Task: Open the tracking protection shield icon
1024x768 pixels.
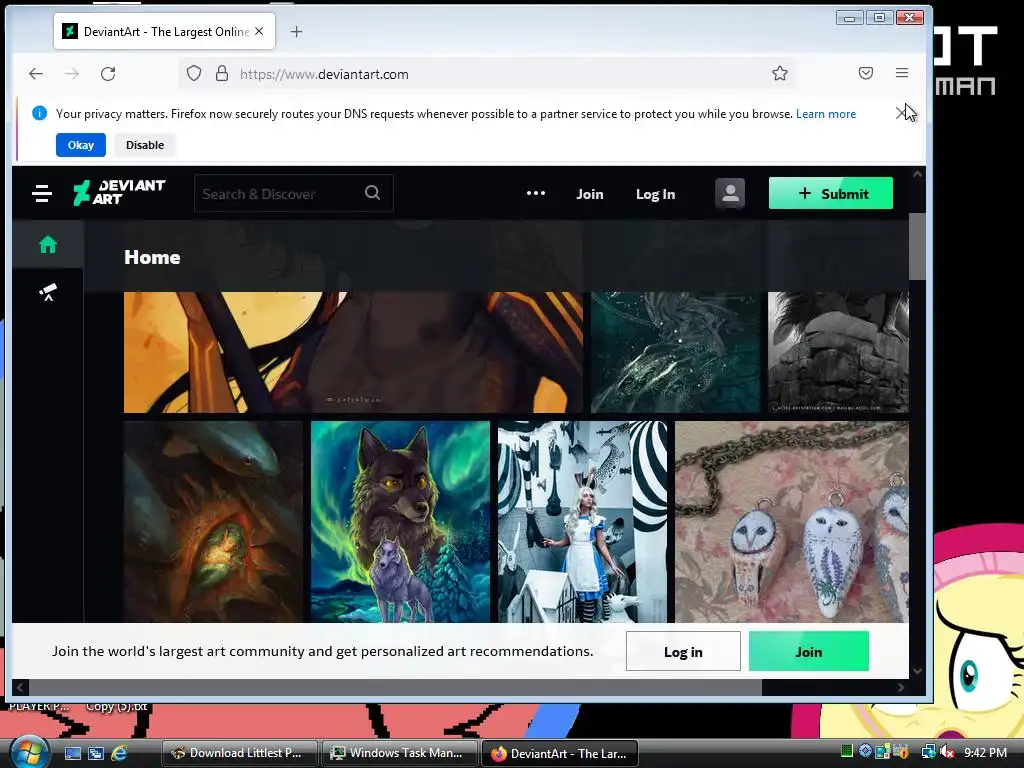Action: pos(194,73)
